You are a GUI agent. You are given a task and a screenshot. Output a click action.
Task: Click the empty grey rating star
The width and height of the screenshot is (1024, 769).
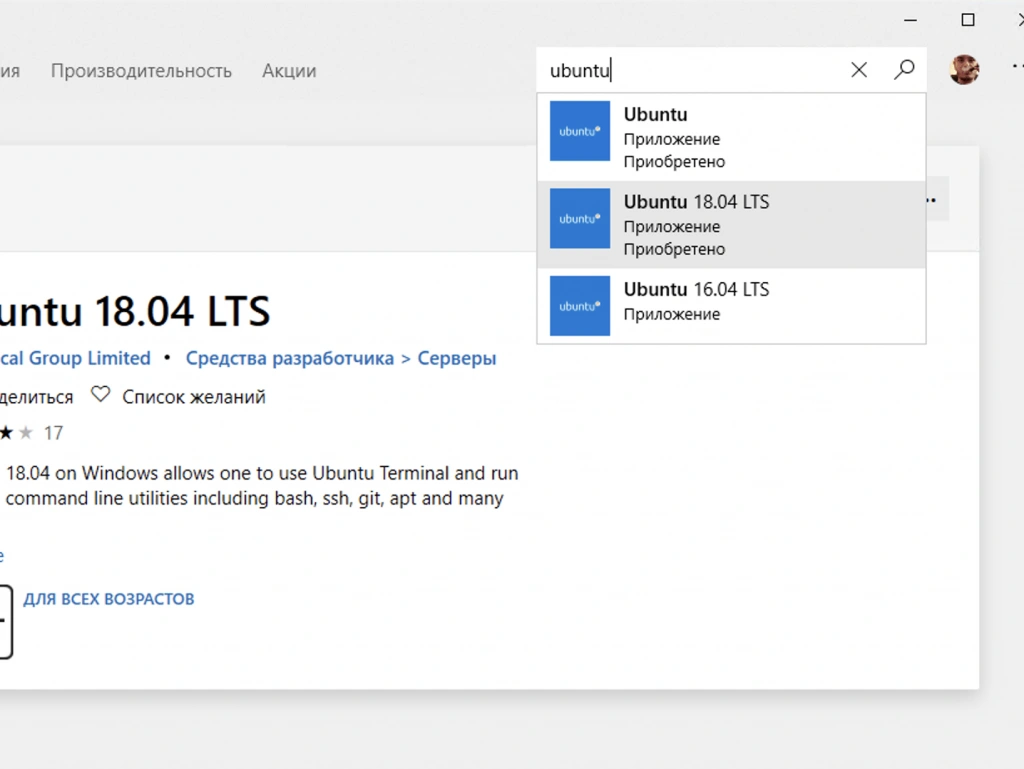25,432
